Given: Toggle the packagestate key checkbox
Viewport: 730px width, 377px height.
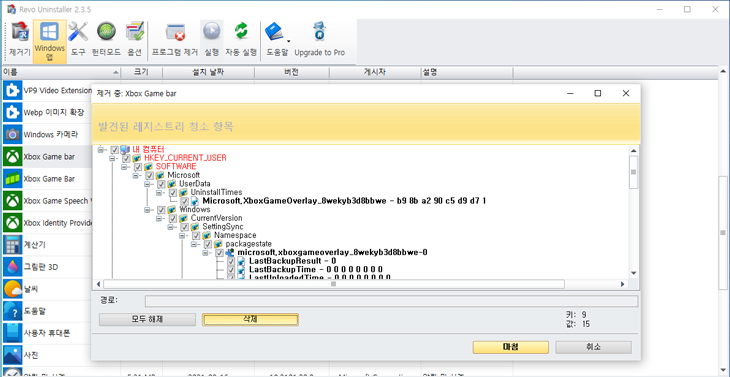Looking at the screenshot, I should [208, 244].
